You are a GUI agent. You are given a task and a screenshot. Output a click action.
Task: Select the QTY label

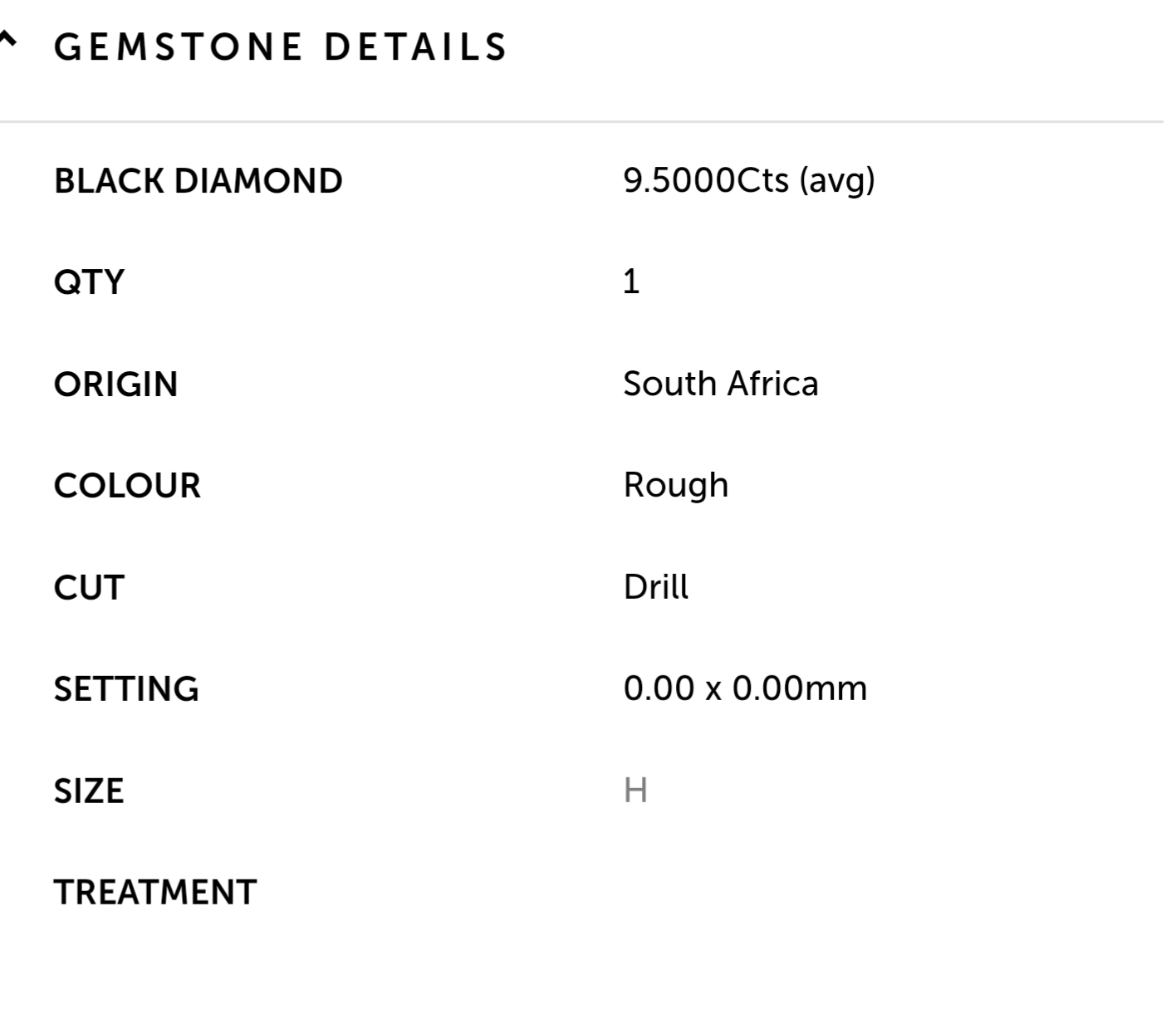(89, 282)
